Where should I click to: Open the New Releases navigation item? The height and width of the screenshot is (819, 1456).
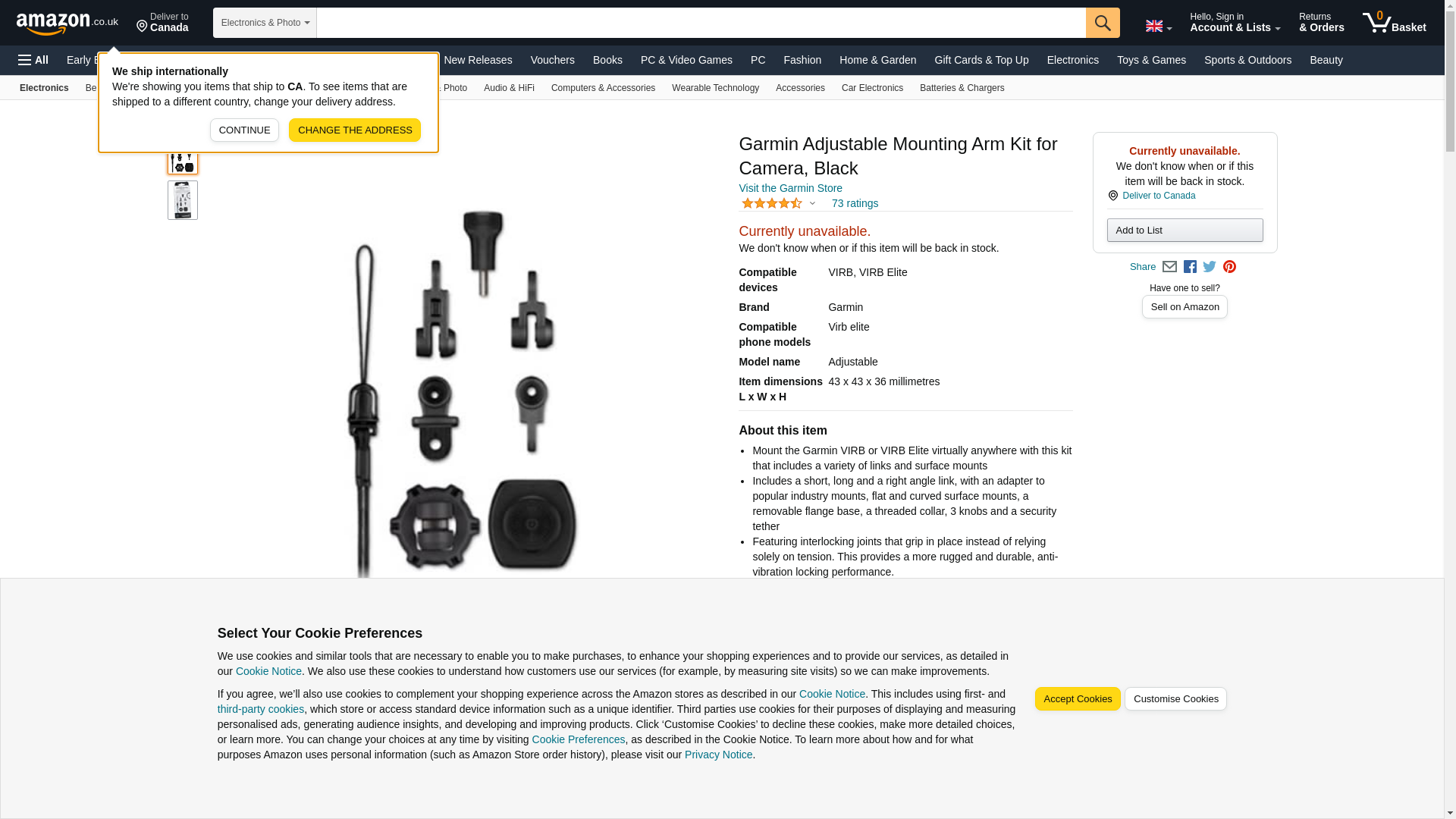click(478, 60)
